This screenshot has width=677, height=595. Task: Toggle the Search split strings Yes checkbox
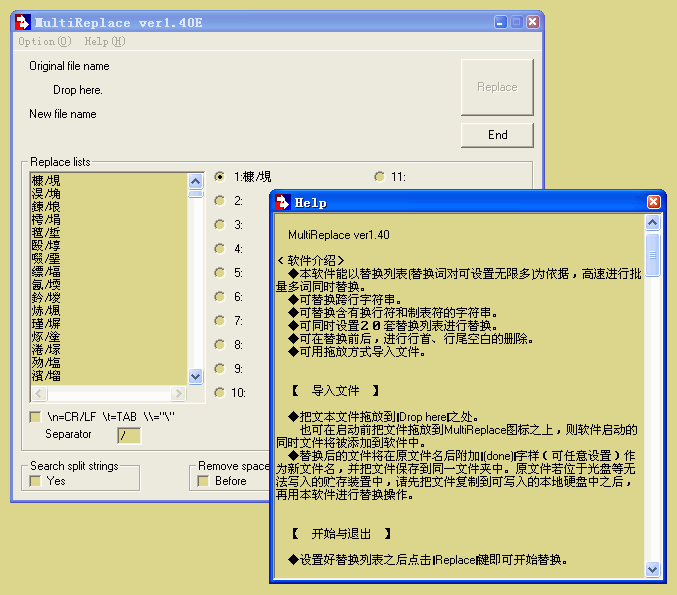click(36, 481)
